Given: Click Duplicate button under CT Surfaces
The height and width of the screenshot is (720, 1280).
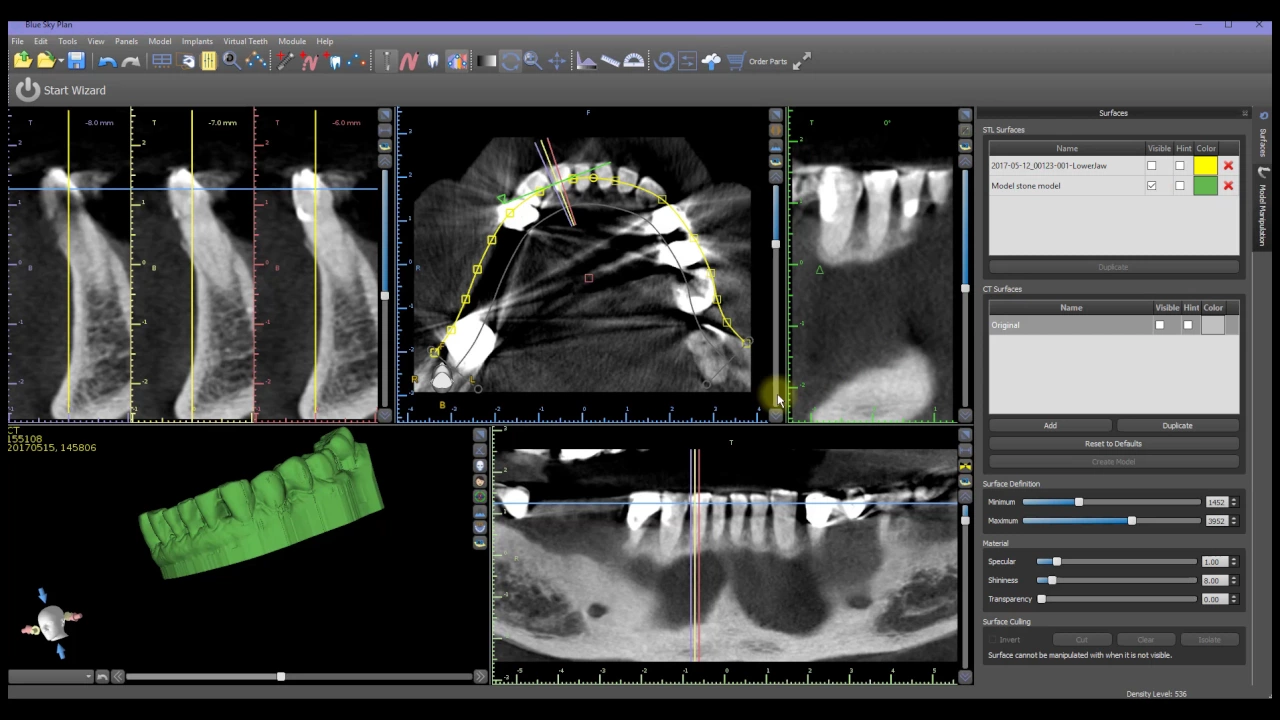Looking at the screenshot, I should (x=1177, y=426).
